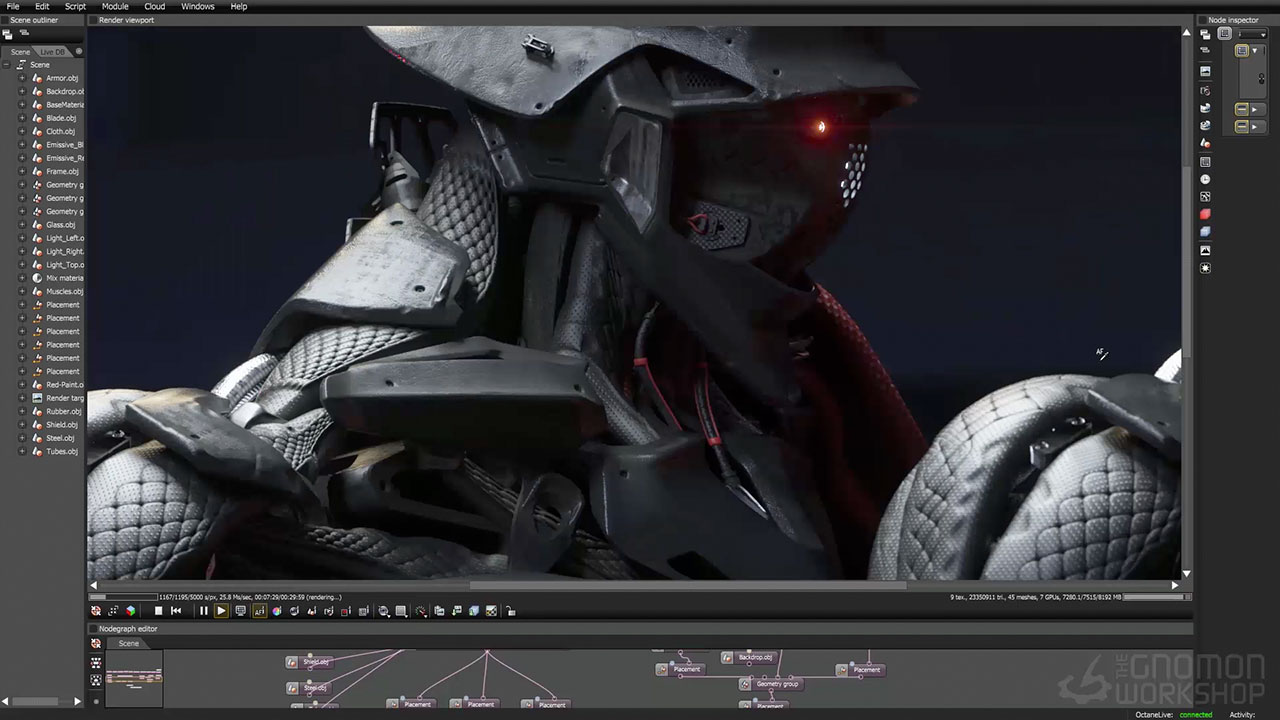Select the Scene tab in Nodegraph editor
This screenshot has height=720, width=1280.
click(x=129, y=643)
